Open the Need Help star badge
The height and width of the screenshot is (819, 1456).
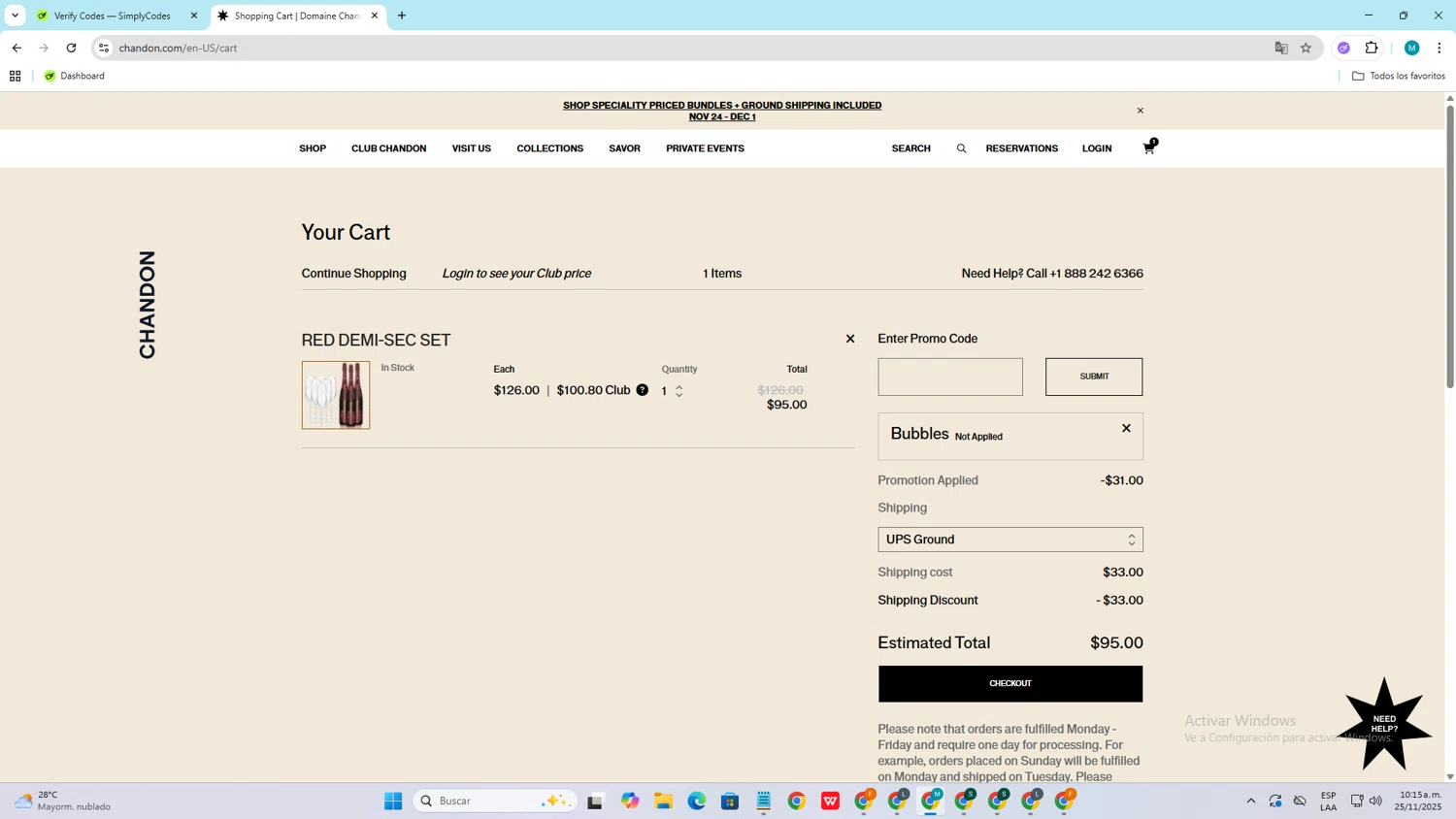[1384, 724]
